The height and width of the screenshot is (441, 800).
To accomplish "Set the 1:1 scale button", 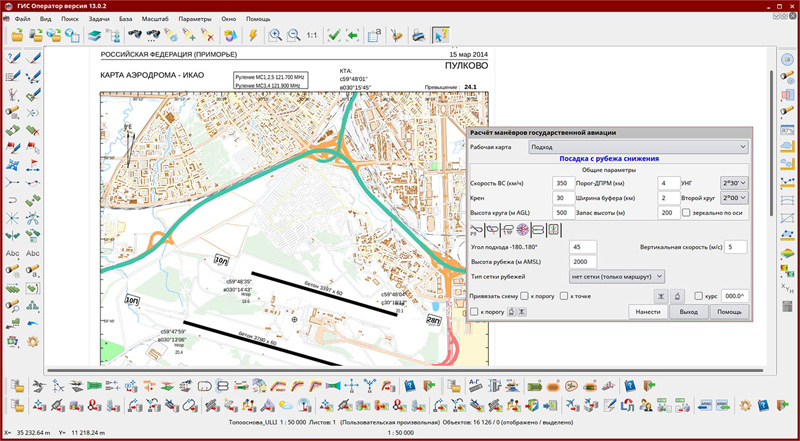I will click(x=312, y=36).
